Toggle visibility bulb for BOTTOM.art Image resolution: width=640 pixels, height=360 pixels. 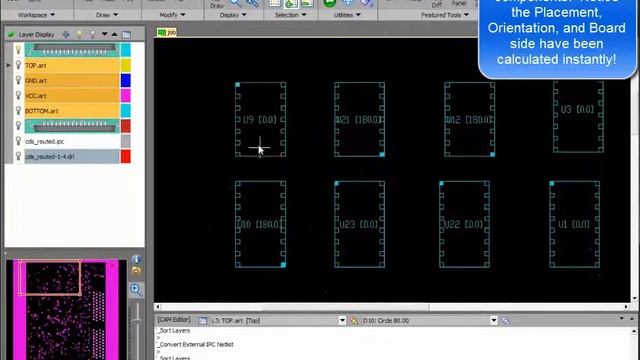click(18, 111)
